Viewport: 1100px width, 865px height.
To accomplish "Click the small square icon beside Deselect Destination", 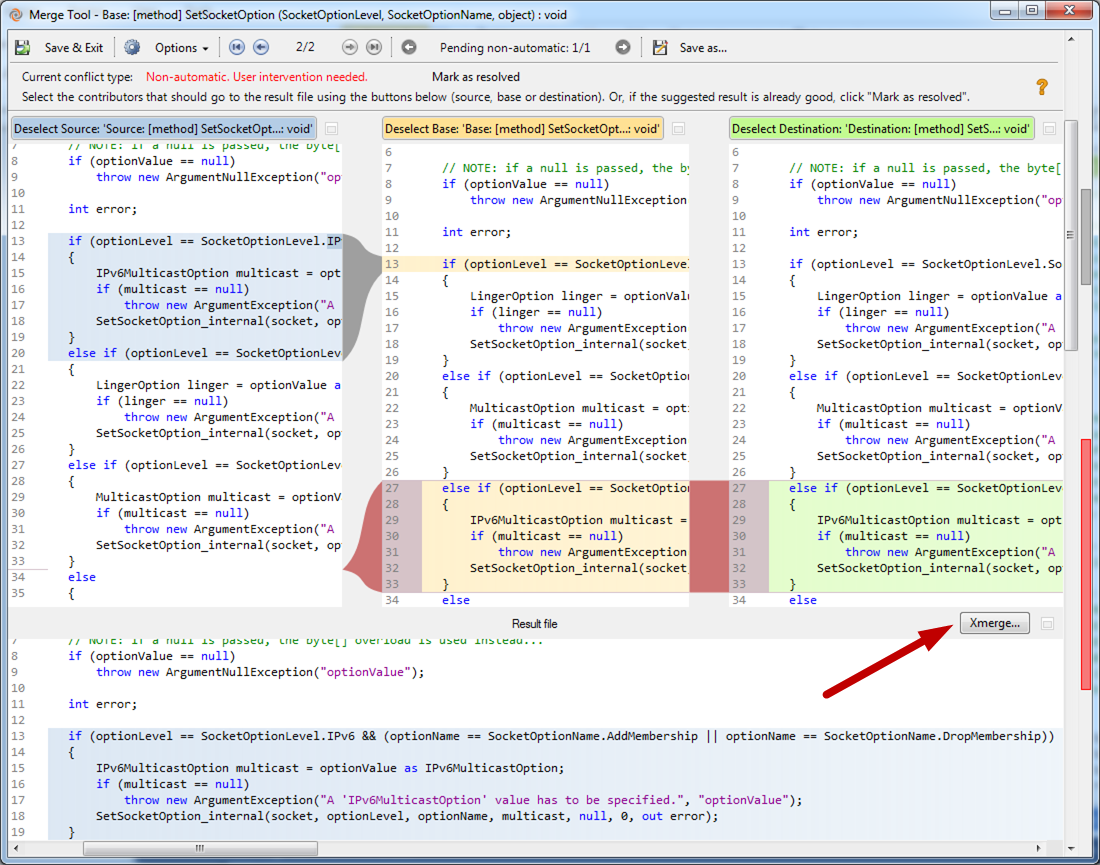I will click(1049, 129).
